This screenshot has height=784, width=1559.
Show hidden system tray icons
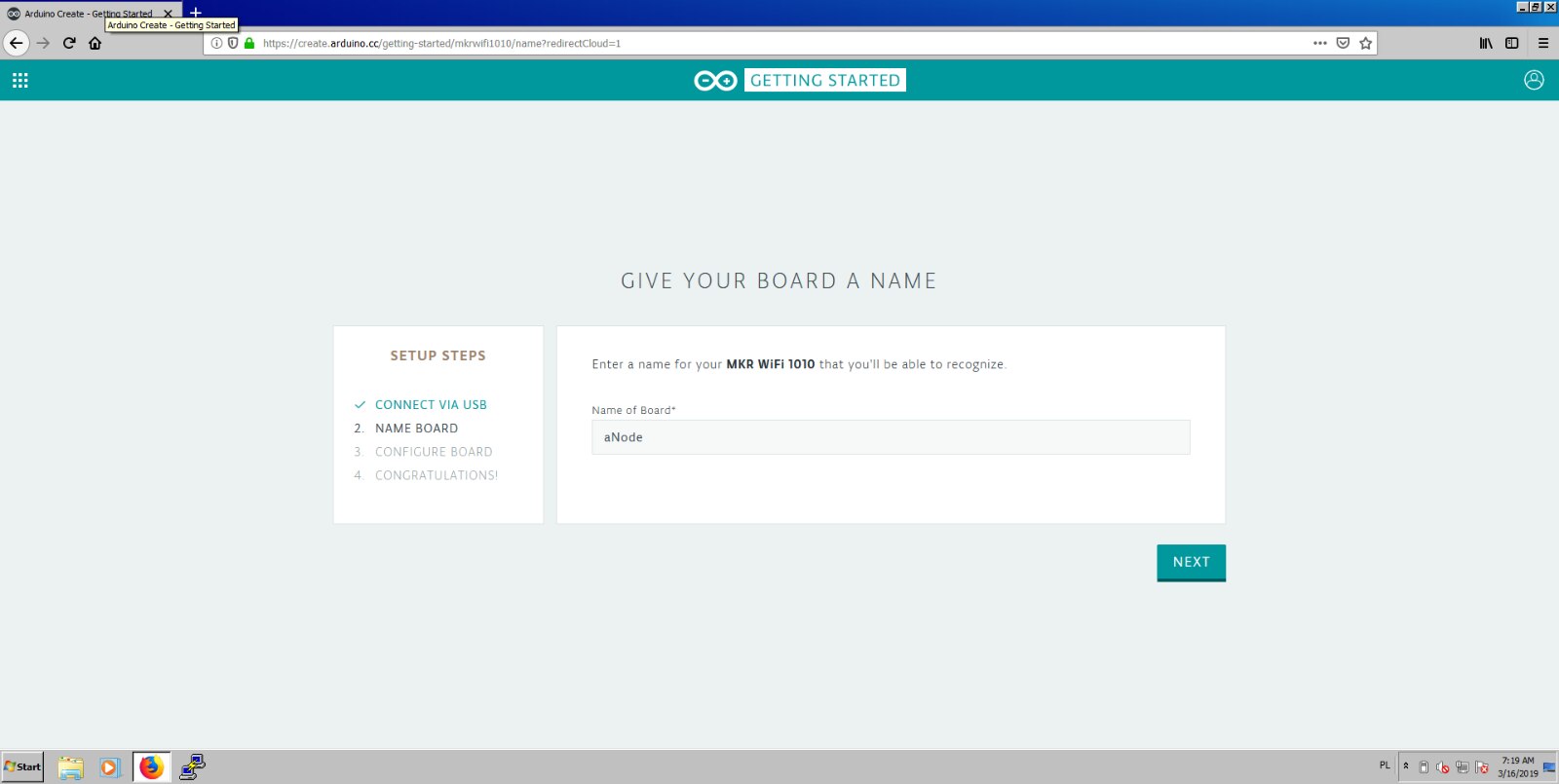click(1406, 765)
